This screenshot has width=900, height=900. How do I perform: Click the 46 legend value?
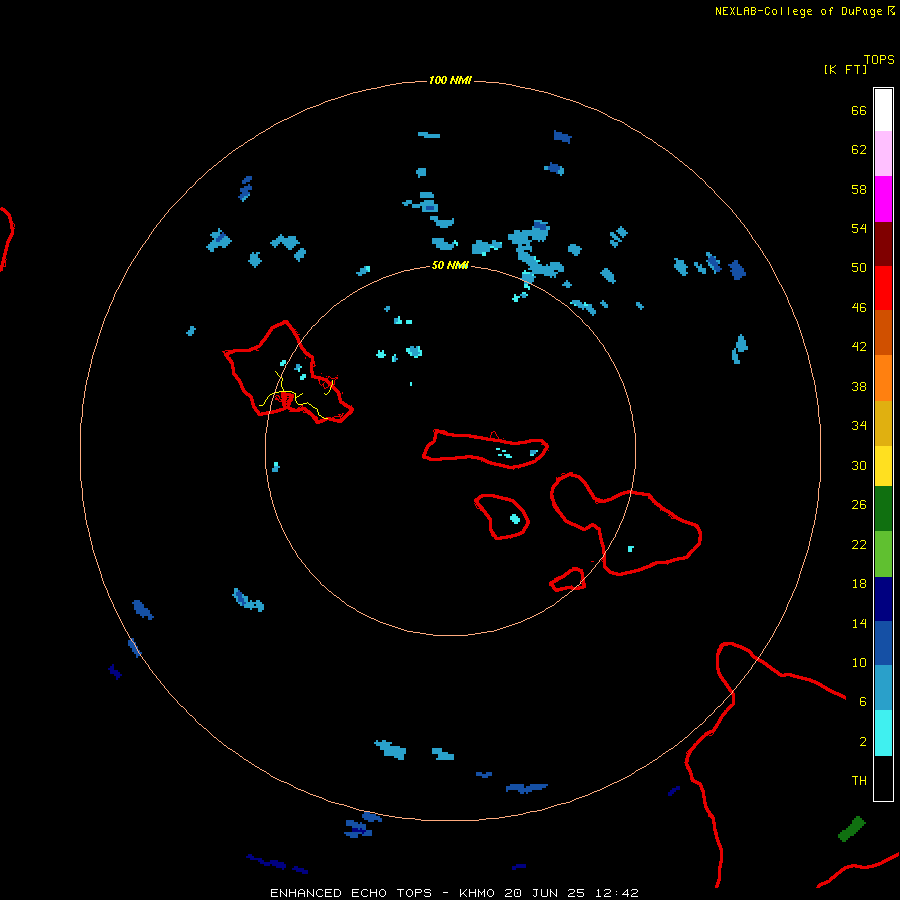point(859,308)
